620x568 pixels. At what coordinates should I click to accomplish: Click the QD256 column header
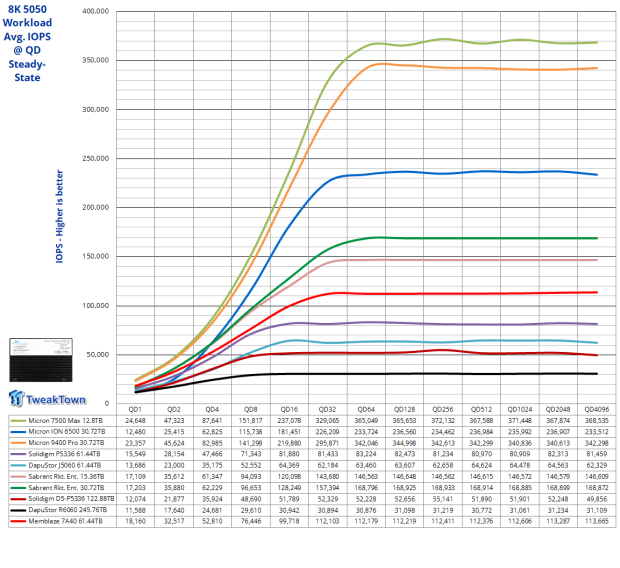[443, 409]
